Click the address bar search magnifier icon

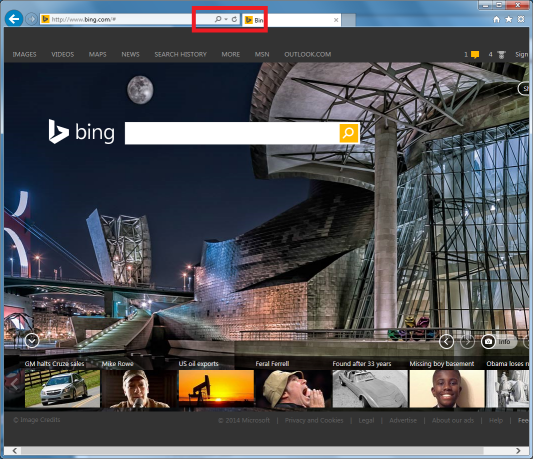[x=218, y=19]
